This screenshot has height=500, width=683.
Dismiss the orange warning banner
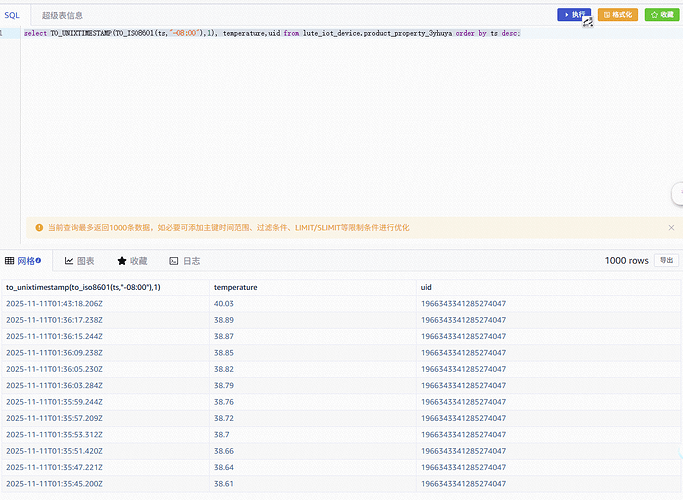(x=671, y=228)
